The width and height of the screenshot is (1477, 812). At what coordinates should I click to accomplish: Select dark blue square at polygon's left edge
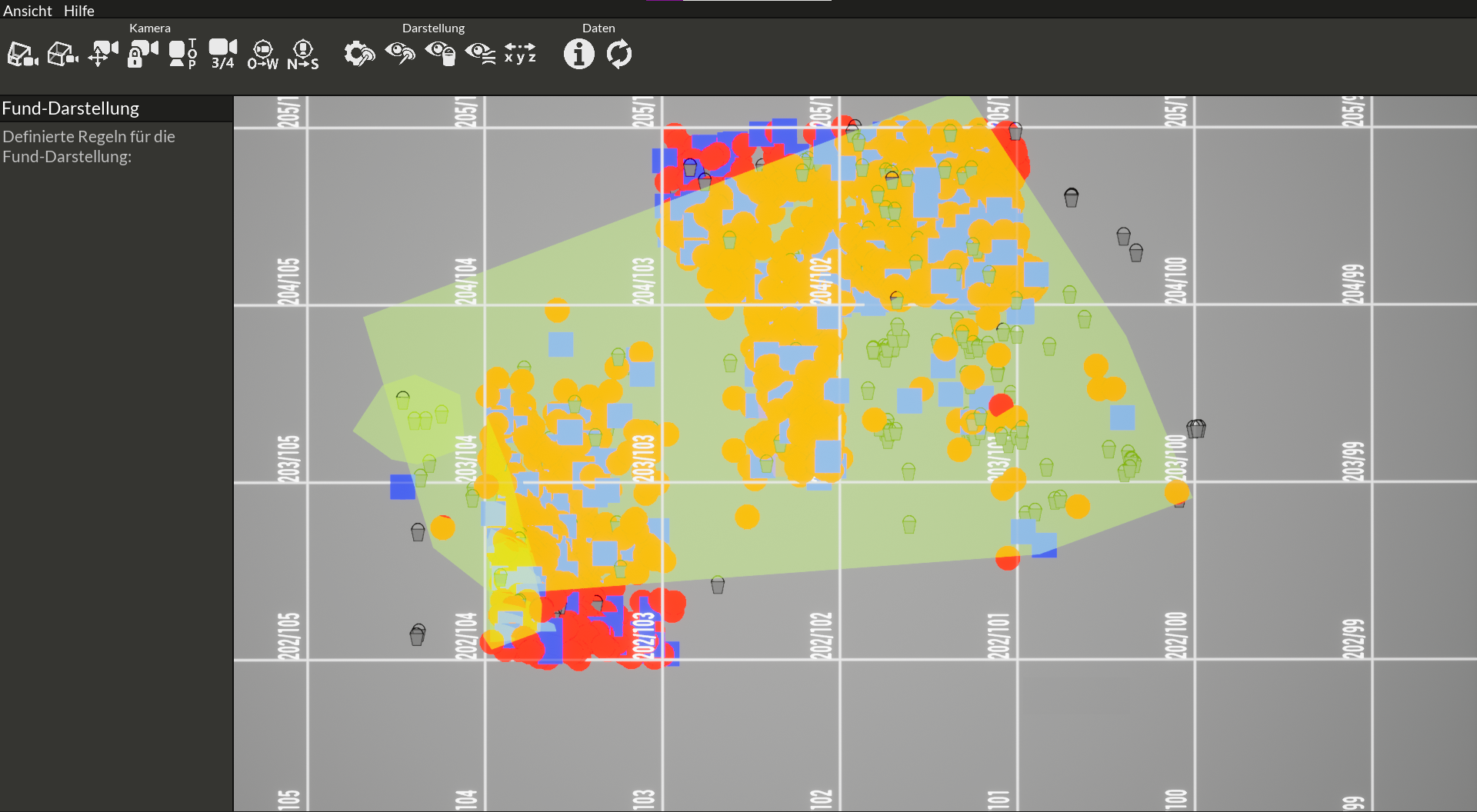coord(402,487)
